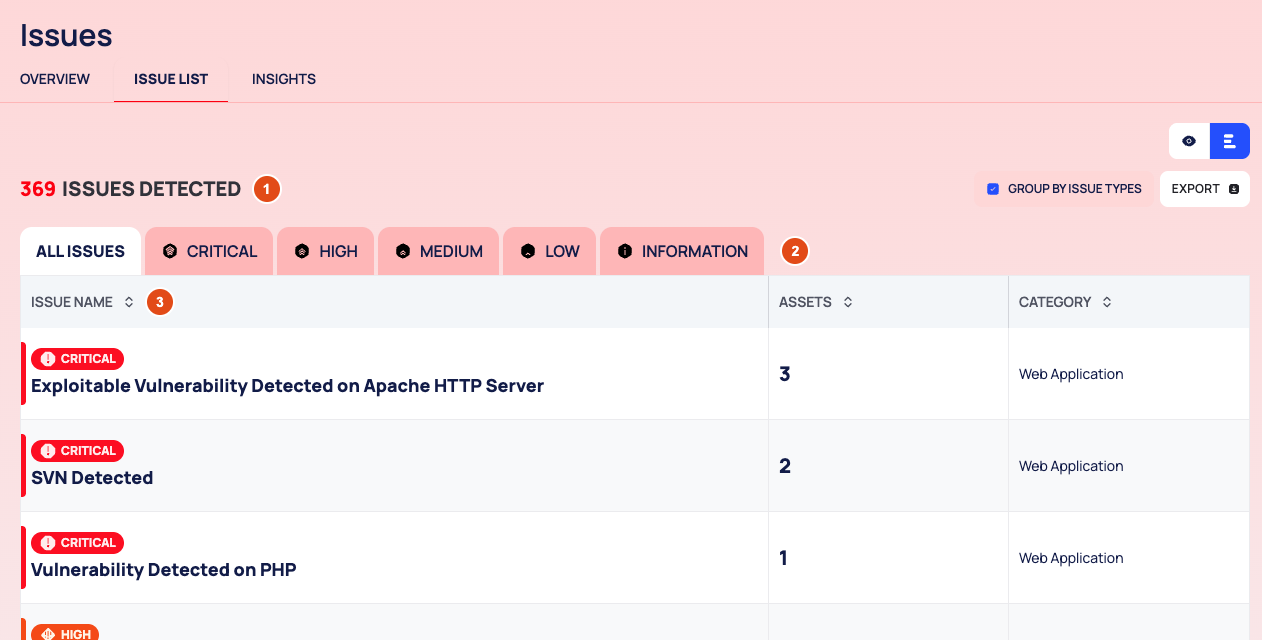
Task: Click the Assets column header label
Action: (805, 302)
